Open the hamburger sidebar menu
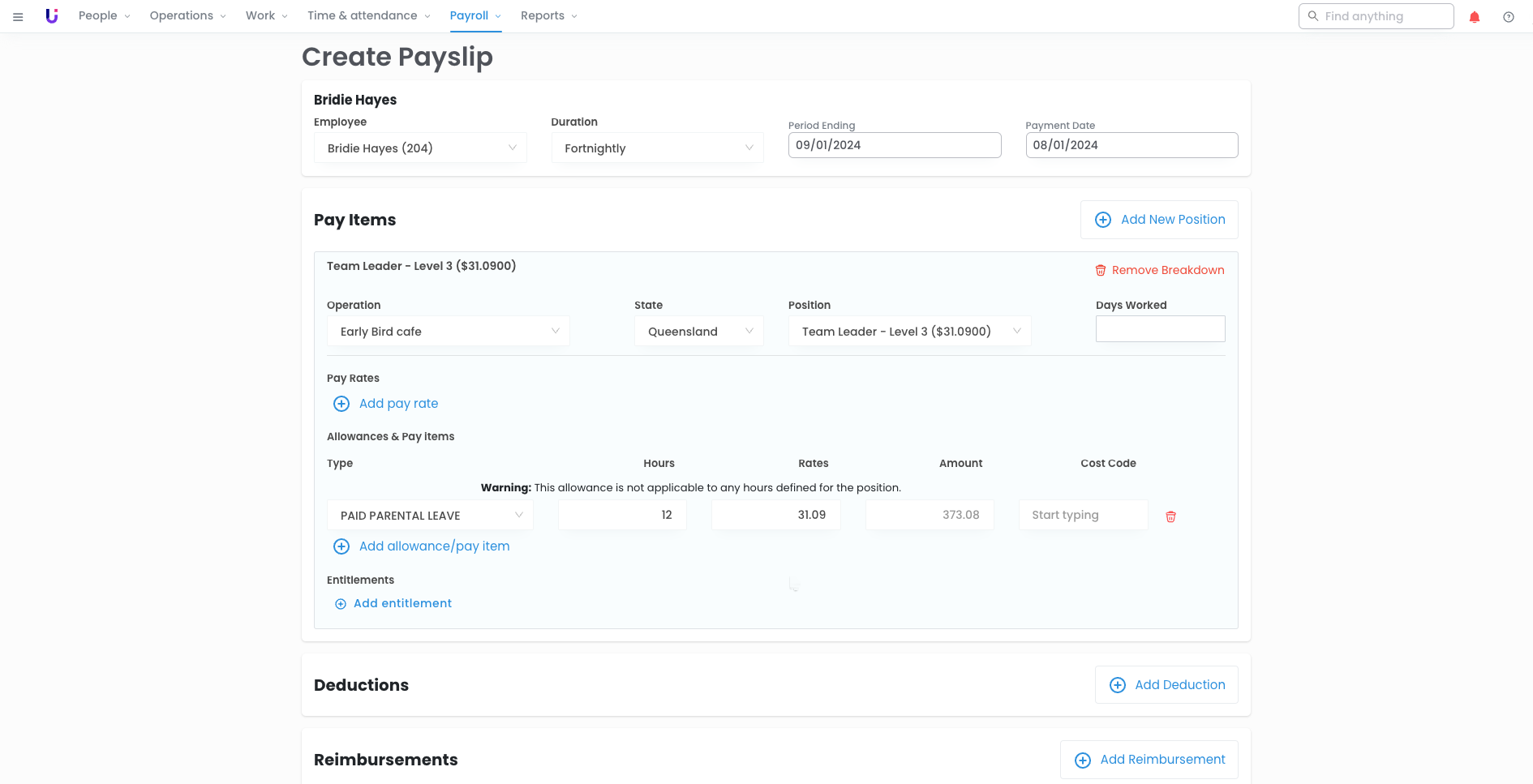 point(18,16)
